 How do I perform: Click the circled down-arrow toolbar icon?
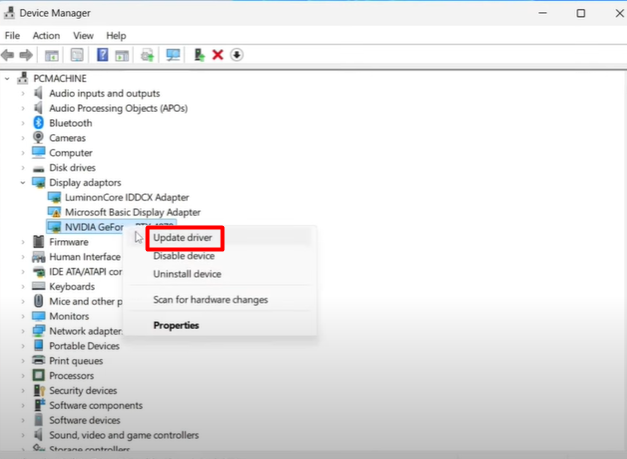click(237, 55)
